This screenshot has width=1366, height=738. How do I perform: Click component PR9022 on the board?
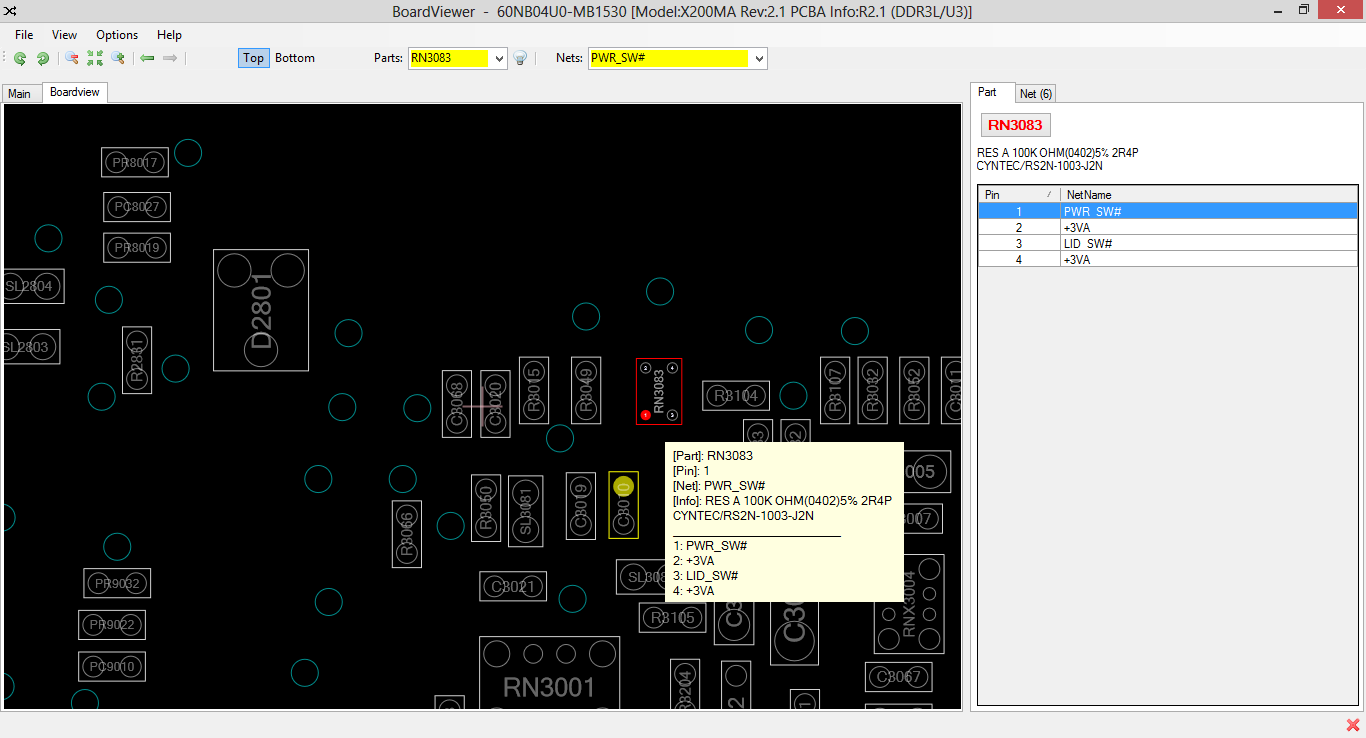pos(112,625)
